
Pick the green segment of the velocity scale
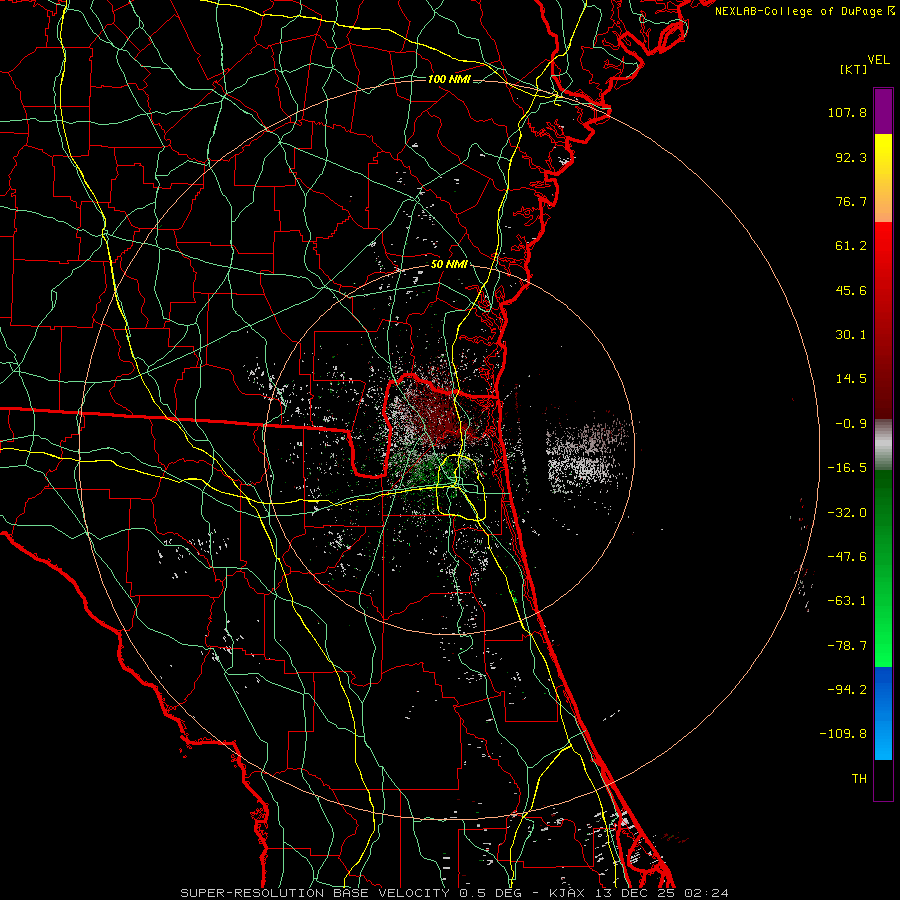(x=883, y=568)
